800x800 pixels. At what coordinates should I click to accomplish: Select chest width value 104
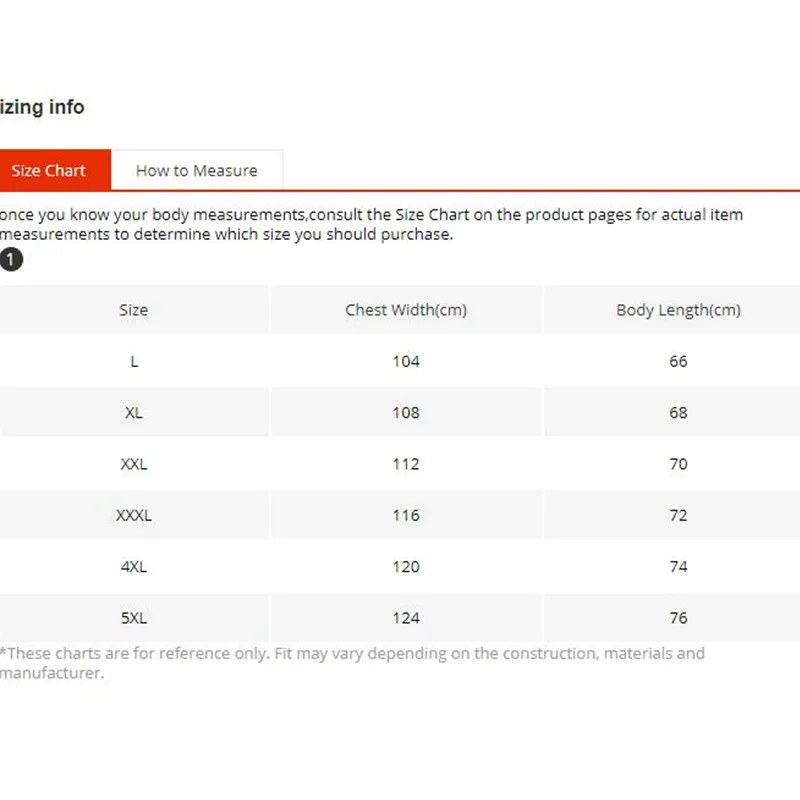point(406,361)
